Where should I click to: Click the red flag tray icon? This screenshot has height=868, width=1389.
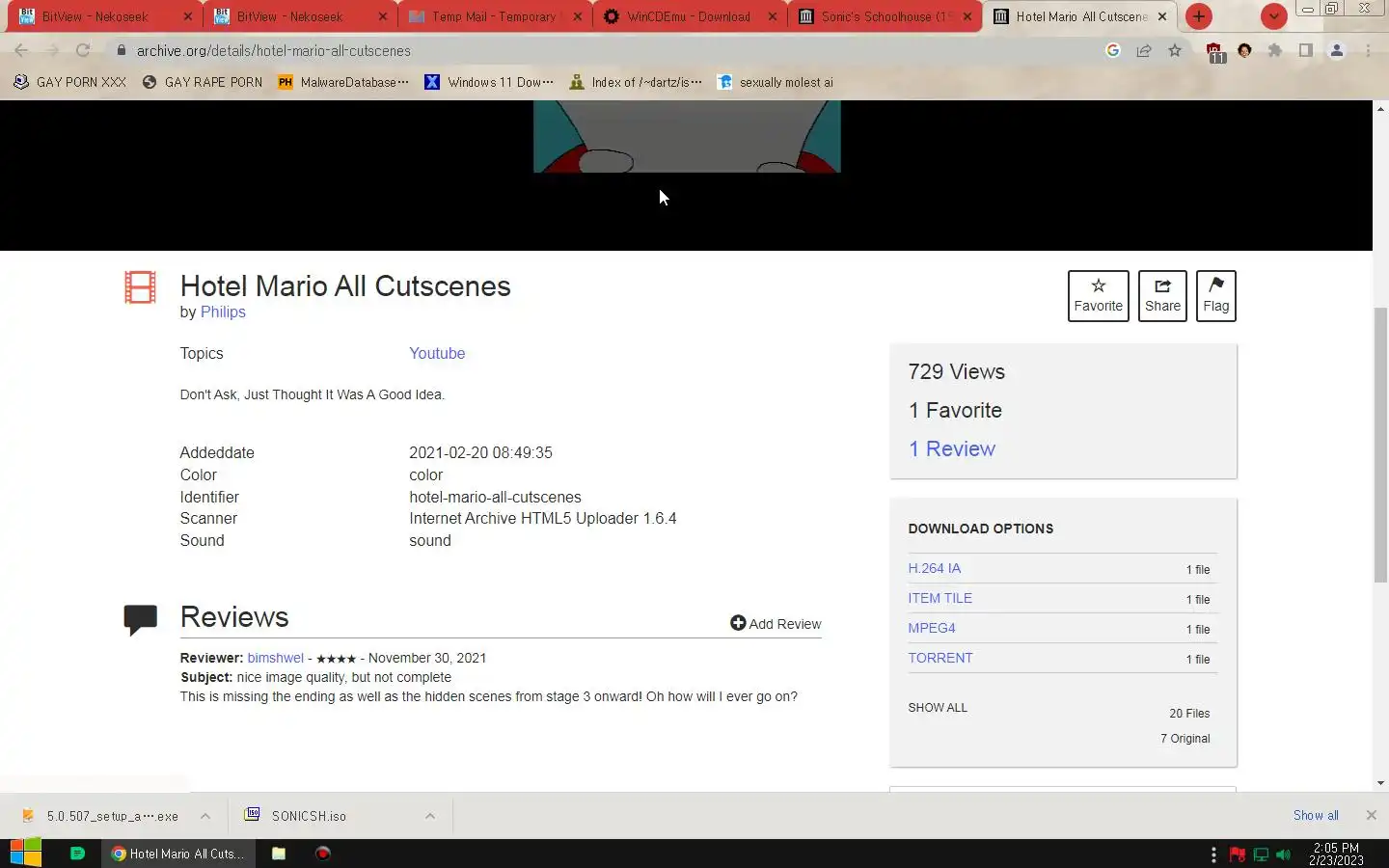(x=1238, y=854)
